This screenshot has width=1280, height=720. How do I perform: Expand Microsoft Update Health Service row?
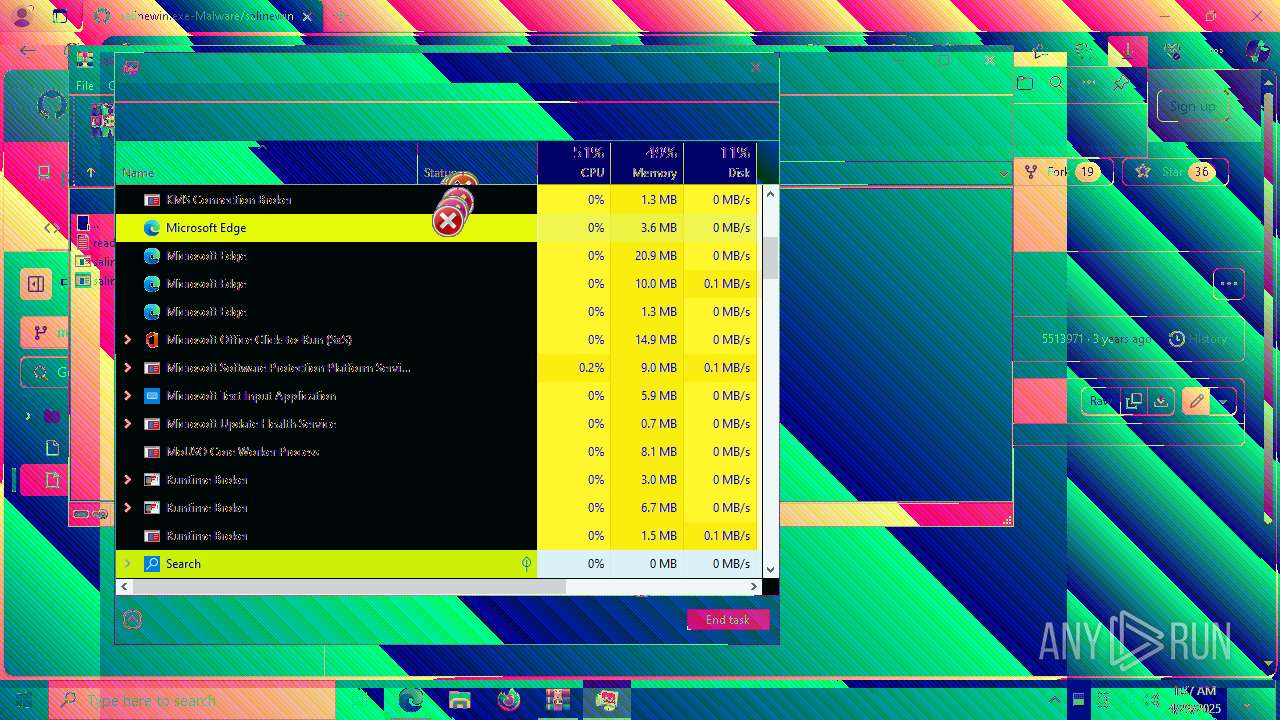[x=127, y=424]
